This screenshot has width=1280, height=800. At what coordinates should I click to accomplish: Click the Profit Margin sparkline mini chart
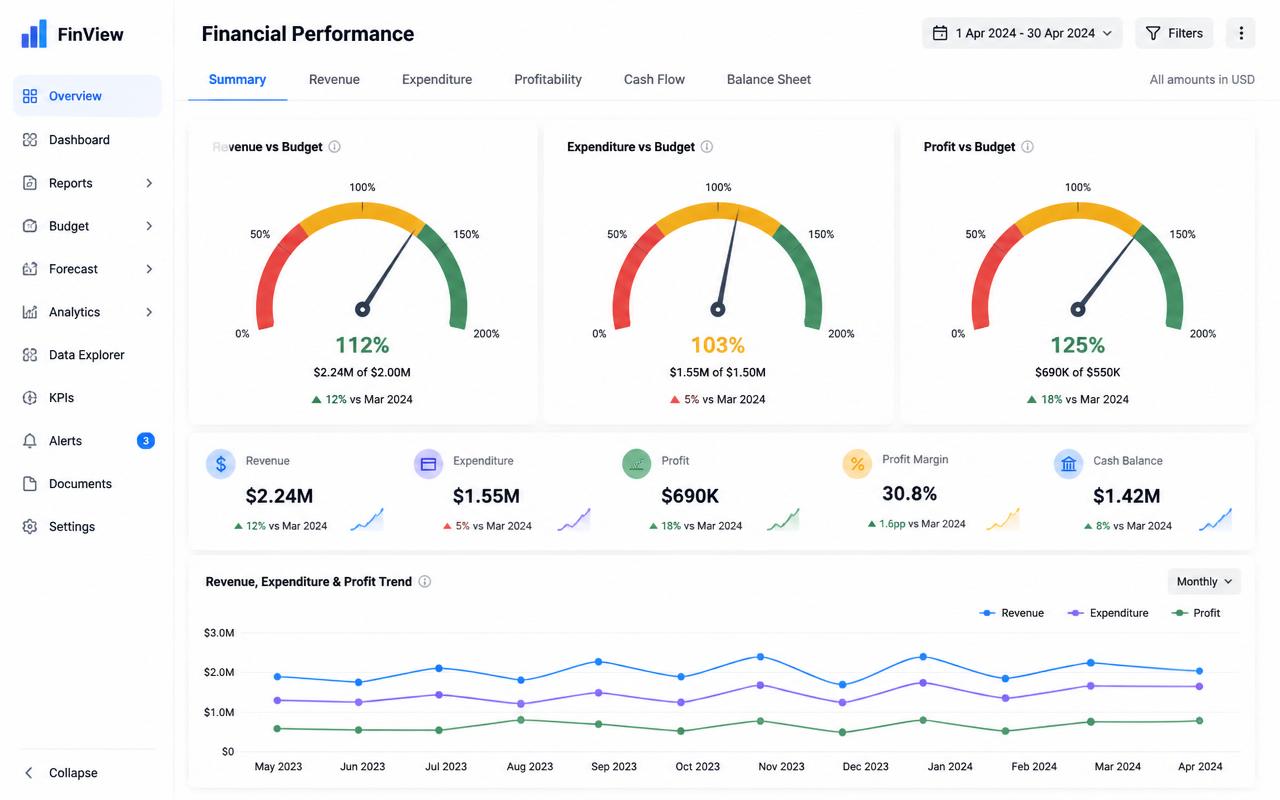1003,518
